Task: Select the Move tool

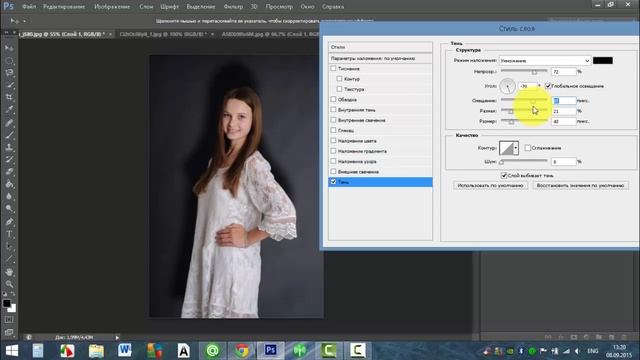Action: point(9,48)
